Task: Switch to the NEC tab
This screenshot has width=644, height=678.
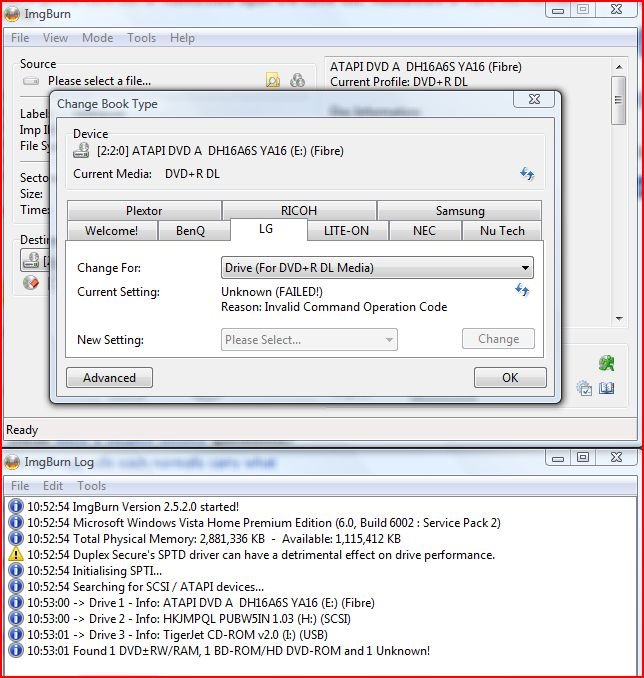Action: click(x=425, y=230)
